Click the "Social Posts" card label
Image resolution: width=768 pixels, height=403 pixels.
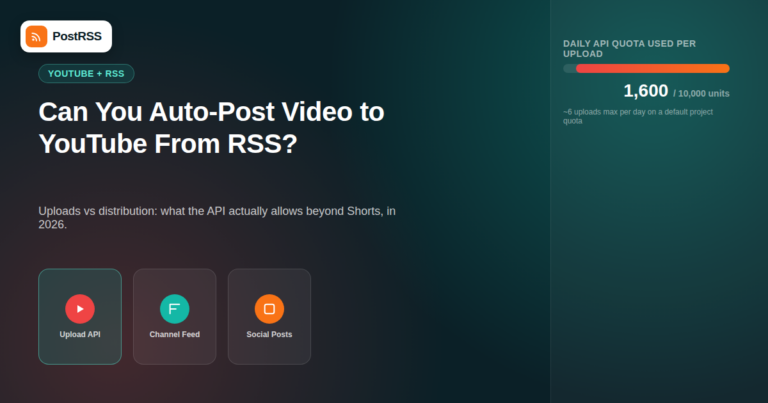pyautogui.click(x=269, y=334)
